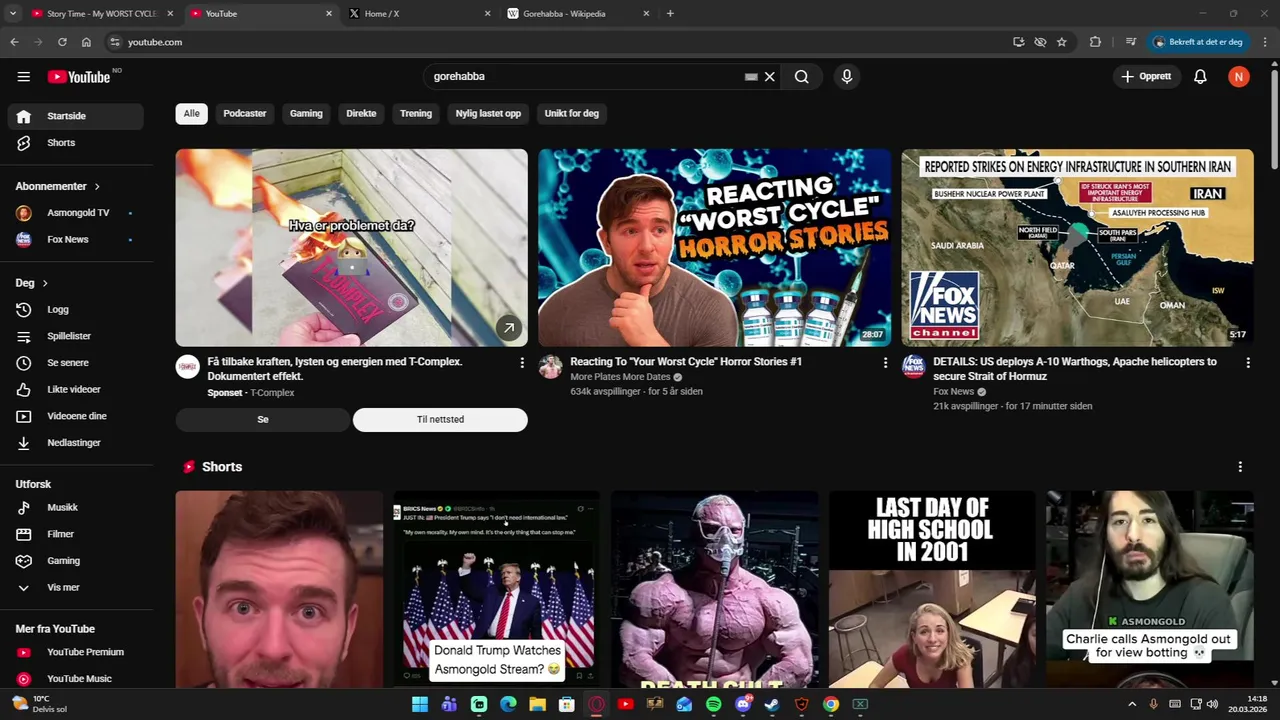Image resolution: width=1280 pixels, height=720 pixels.
Task: Open the browser extensions puzzle icon
Action: [1095, 42]
